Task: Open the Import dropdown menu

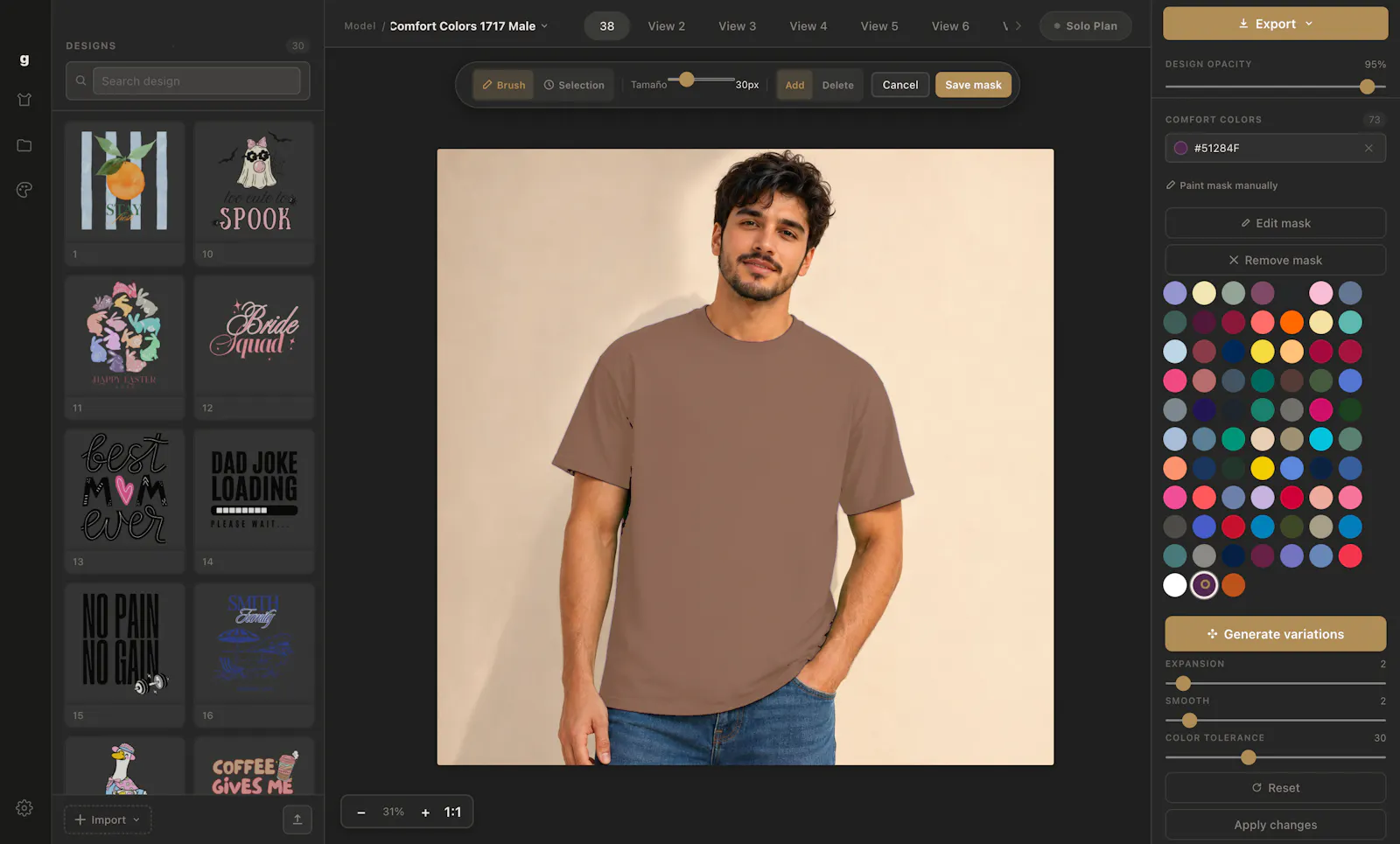Action: 108,820
